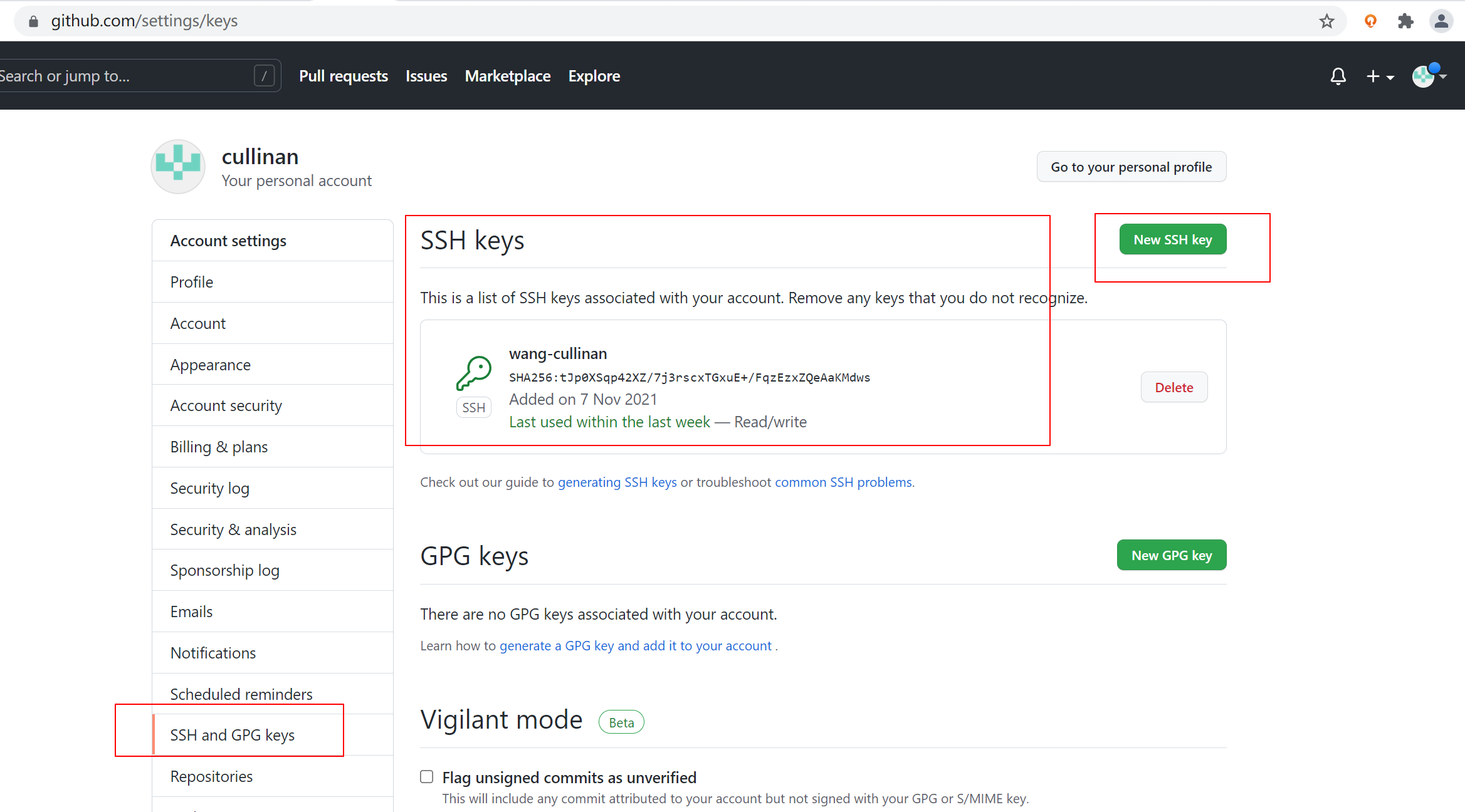Open Scheduled reminders in sidebar
Screen dimensions: 1465x812
273,694
